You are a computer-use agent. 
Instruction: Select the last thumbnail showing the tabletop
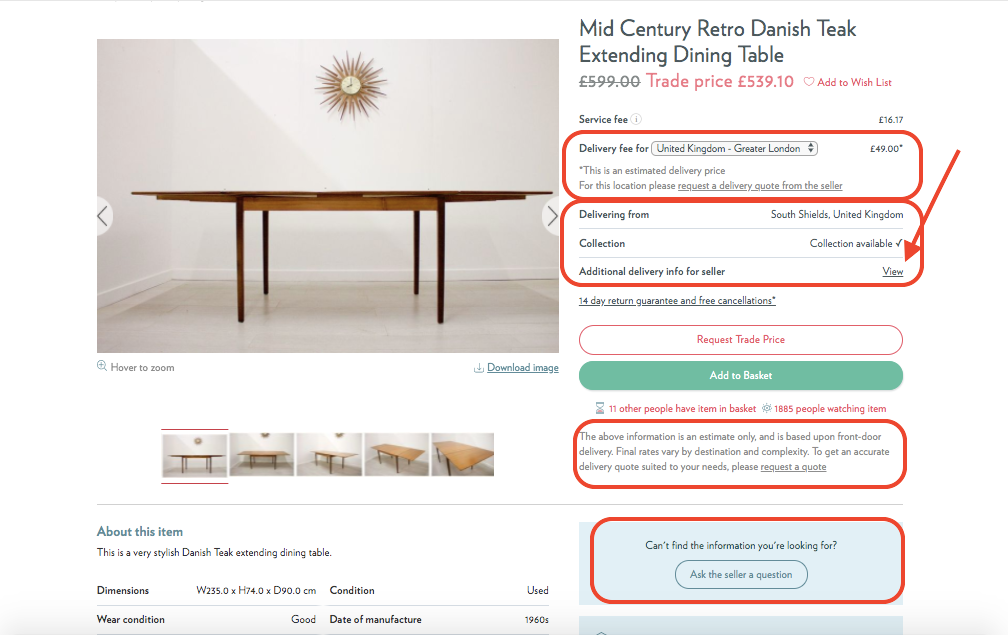462,454
